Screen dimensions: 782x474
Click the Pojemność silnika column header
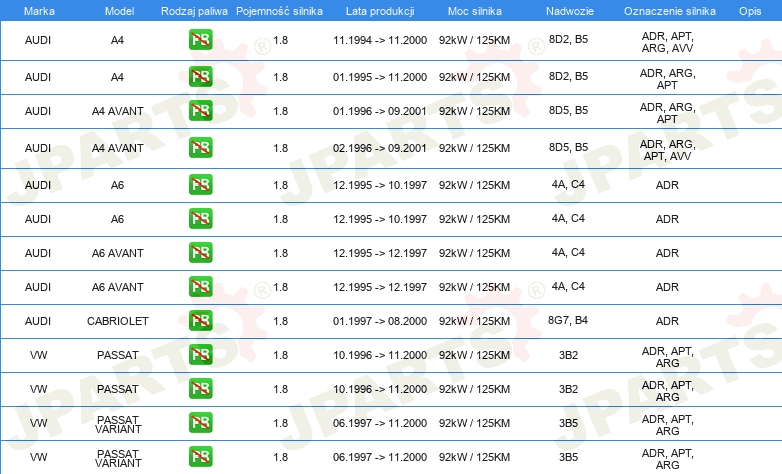[x=279, y=11]
